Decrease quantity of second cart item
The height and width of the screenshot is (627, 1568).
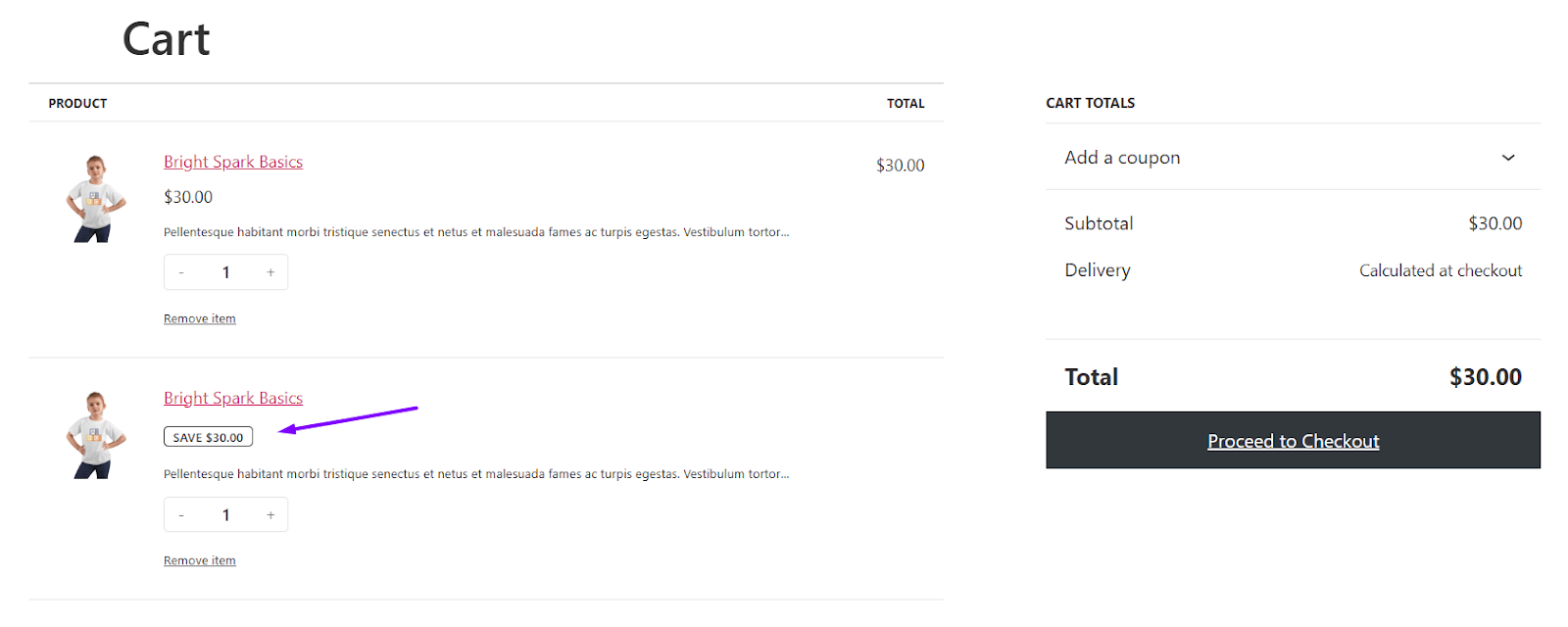[181, 514]
